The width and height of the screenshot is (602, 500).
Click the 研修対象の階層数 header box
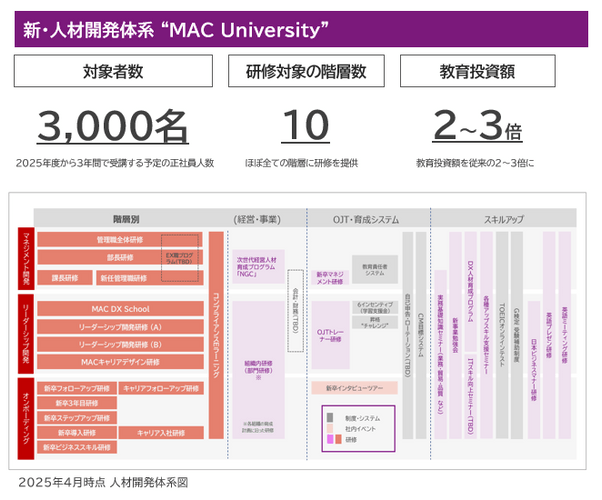(x=306, y=71)
